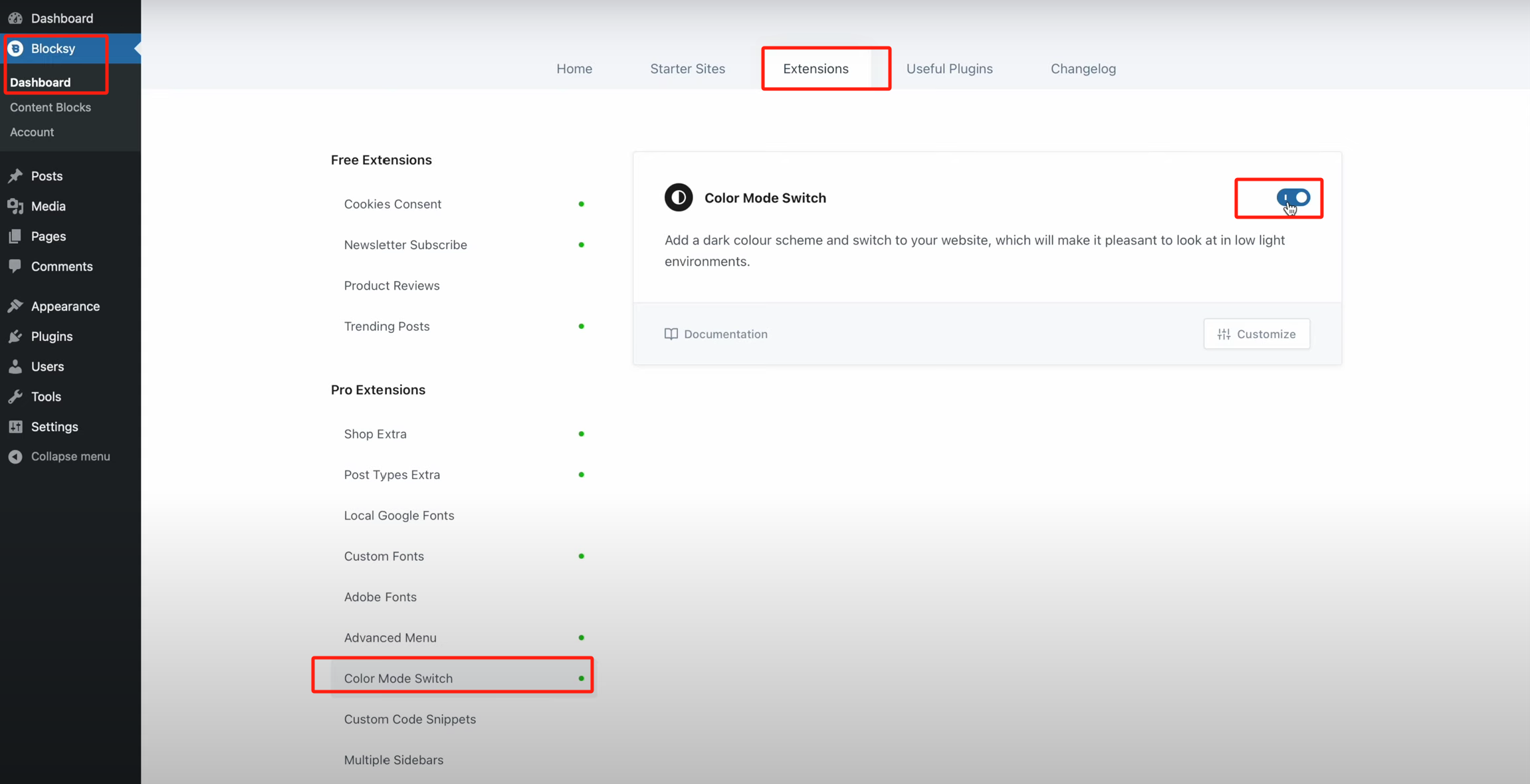Open Content Blocks submenu item
1530x784 pixels.
tap(51, 107)
